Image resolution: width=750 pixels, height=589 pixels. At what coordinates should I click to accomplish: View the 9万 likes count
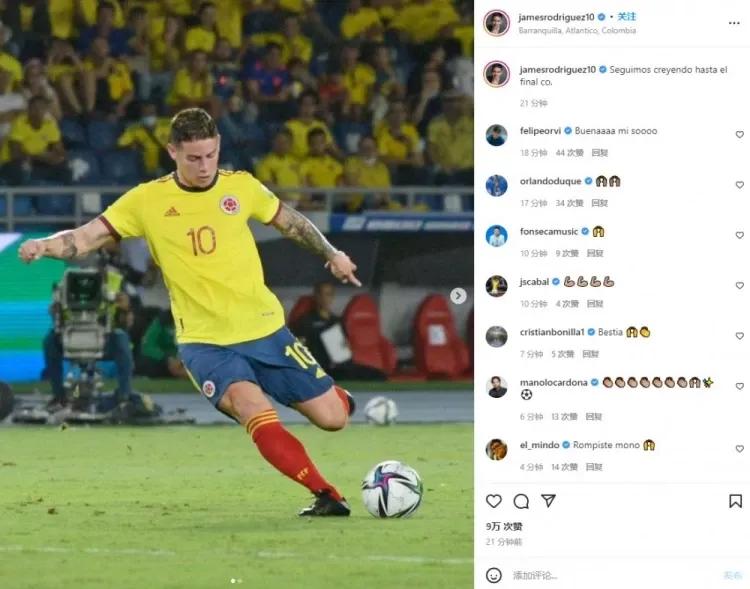504,526
